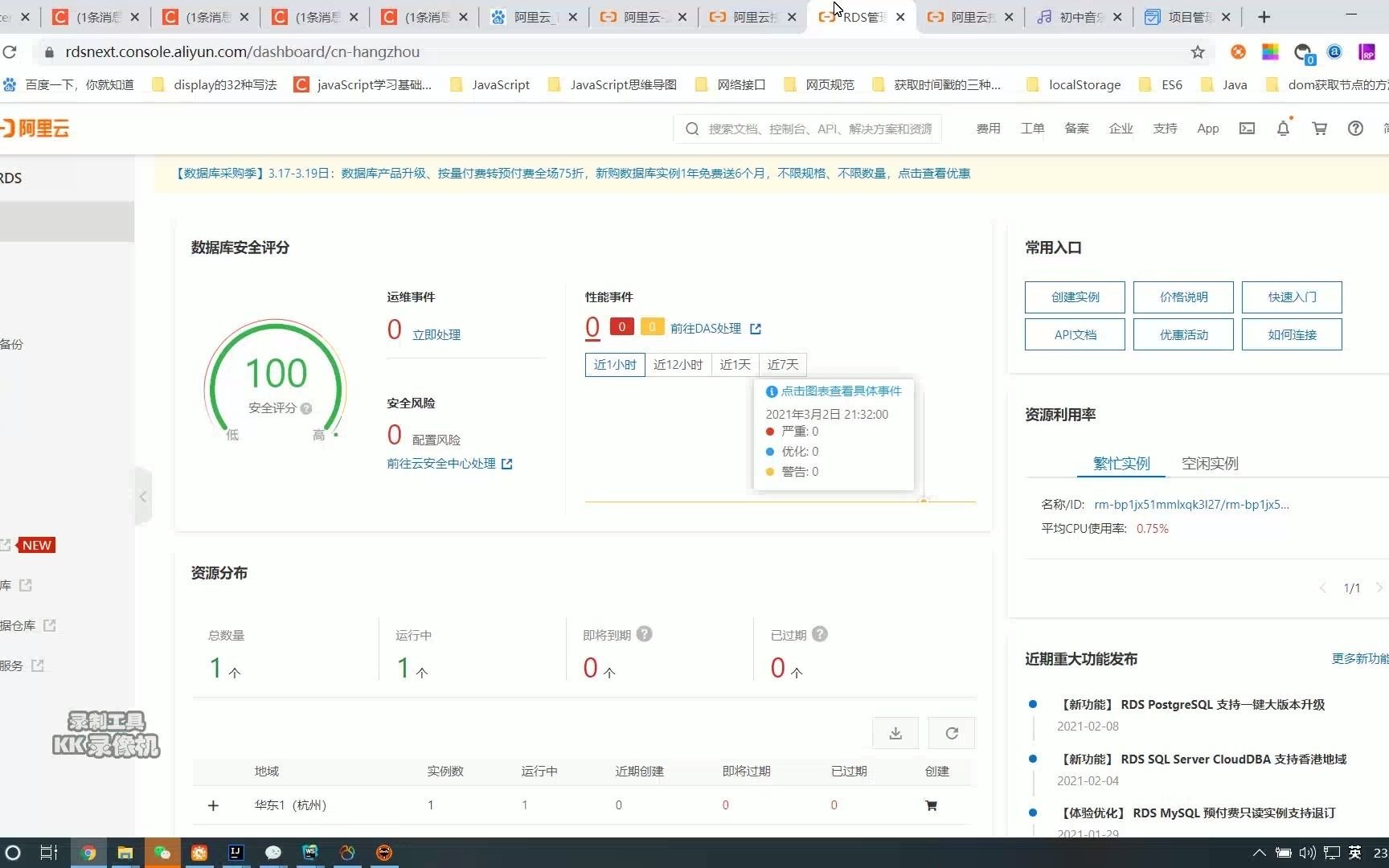Open the 费用 header menu
Viewport: 1389px width, 868px height.
pyautogui.click(x=988, y=129)
